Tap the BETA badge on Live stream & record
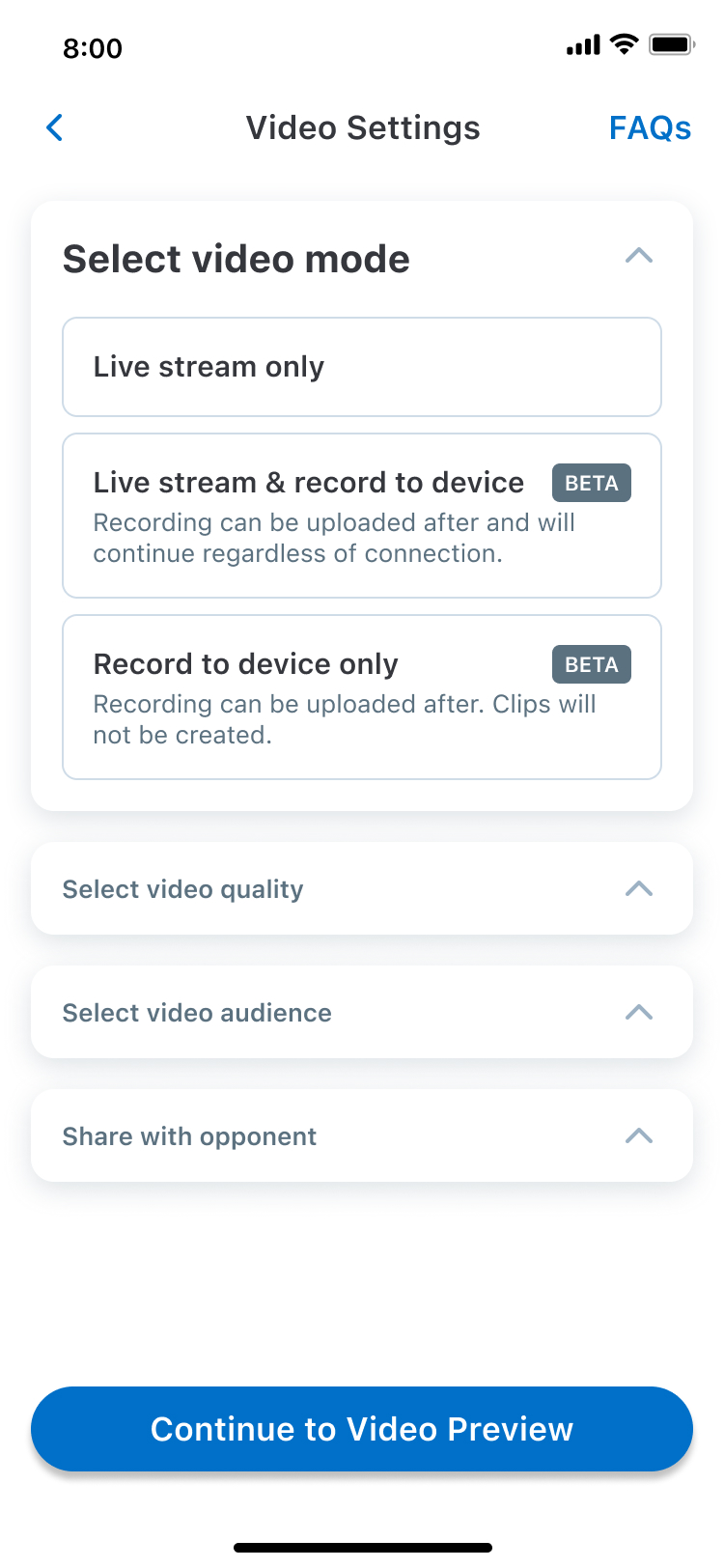The height and width of the screenshot is (1568, 724). [591, 483]
